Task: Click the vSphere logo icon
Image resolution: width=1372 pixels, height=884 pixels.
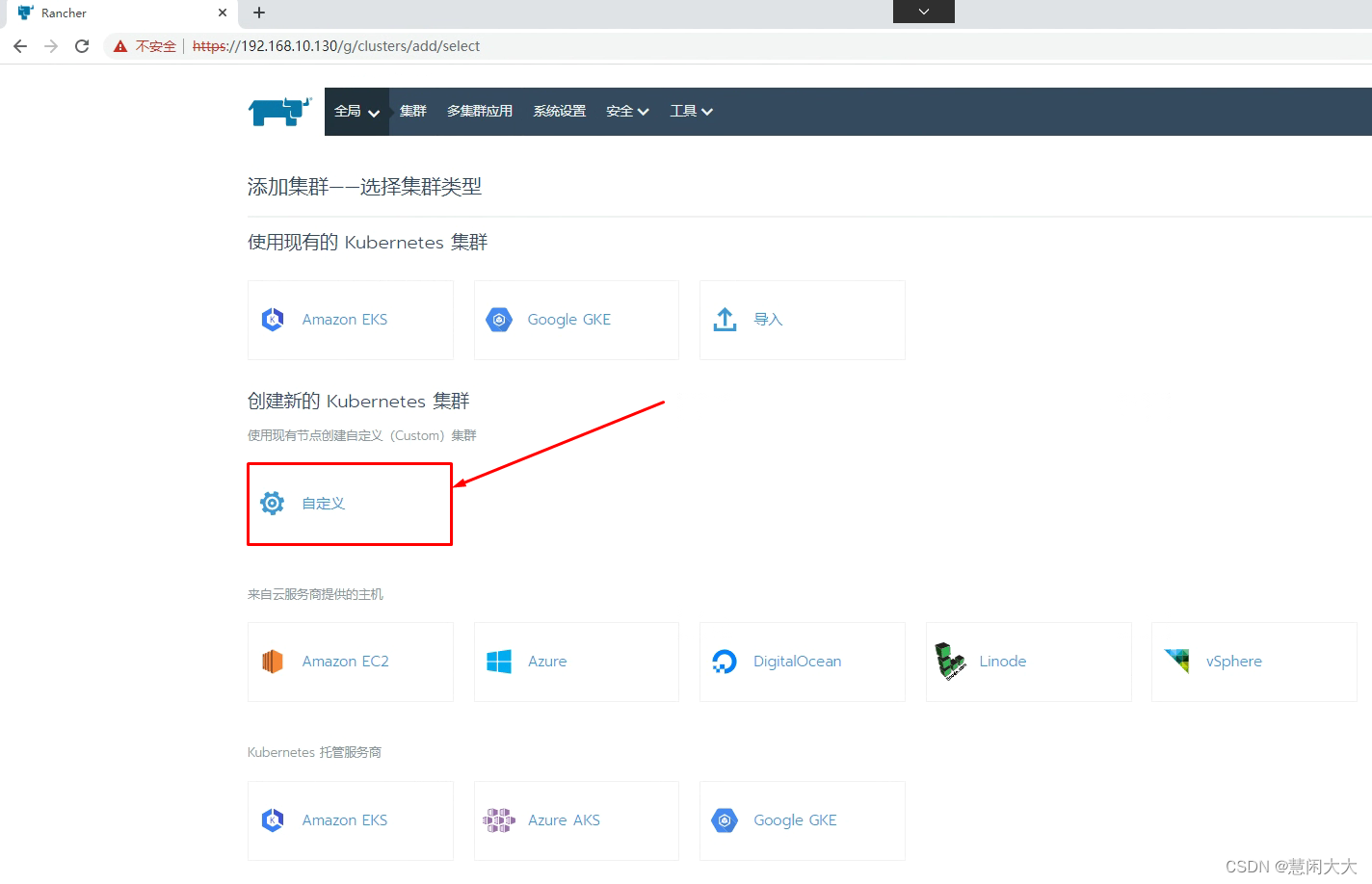Action: click(1176, 661)
